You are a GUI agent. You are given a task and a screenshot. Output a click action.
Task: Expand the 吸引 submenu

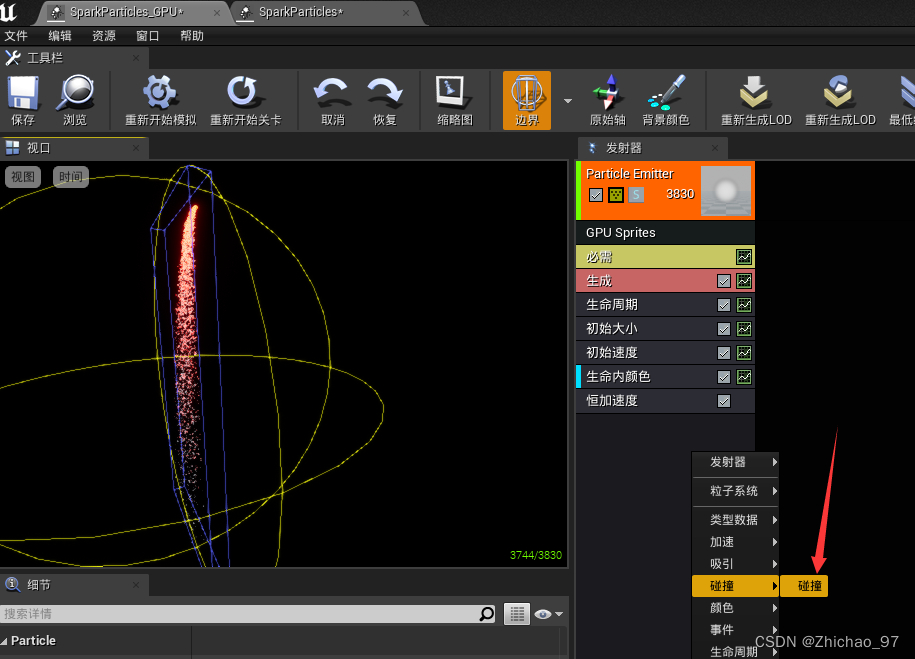tap(735, 564)
